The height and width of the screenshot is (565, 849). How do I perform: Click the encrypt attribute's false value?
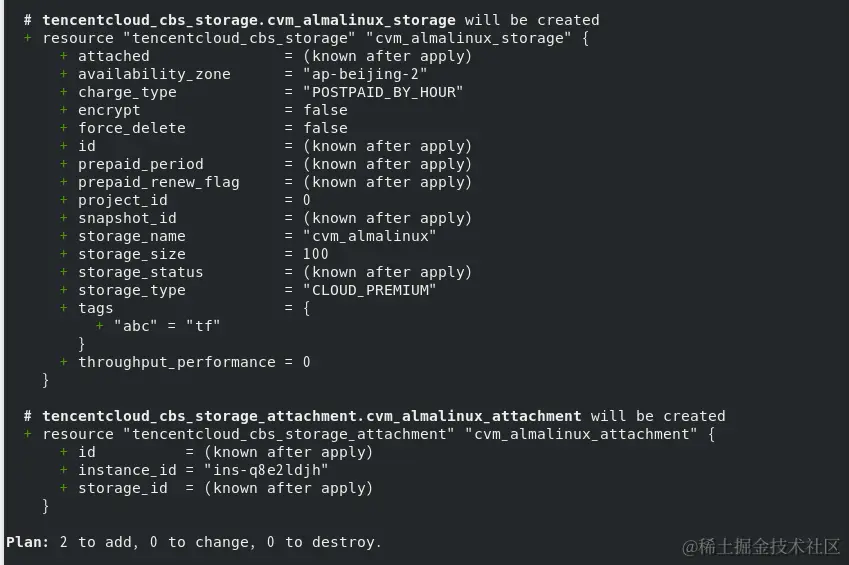click(x=325, y=110)
